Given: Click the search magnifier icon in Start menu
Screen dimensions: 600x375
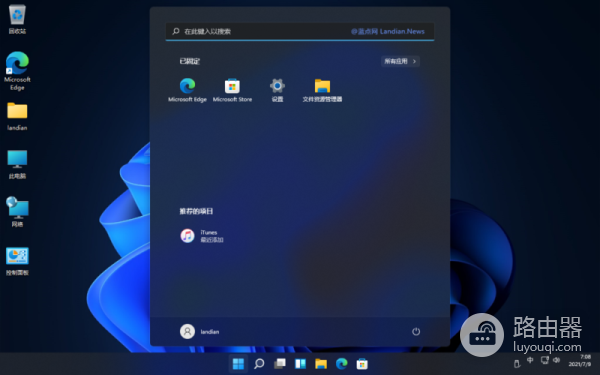Looking at the screenshot, I should point(176,31).
